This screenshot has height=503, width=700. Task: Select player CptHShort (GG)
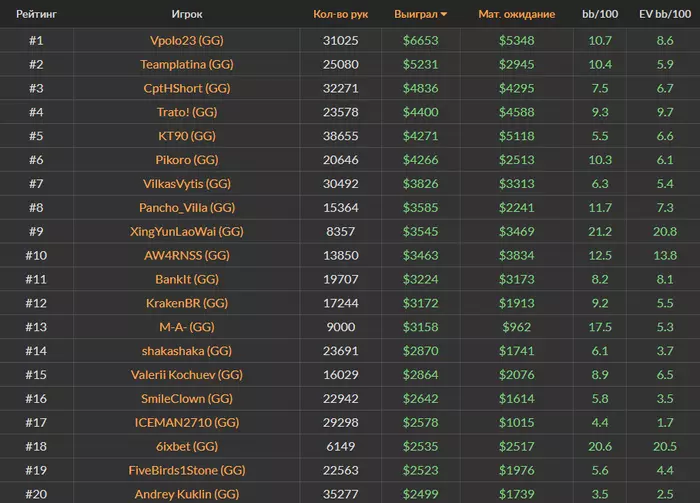point(187,89)
